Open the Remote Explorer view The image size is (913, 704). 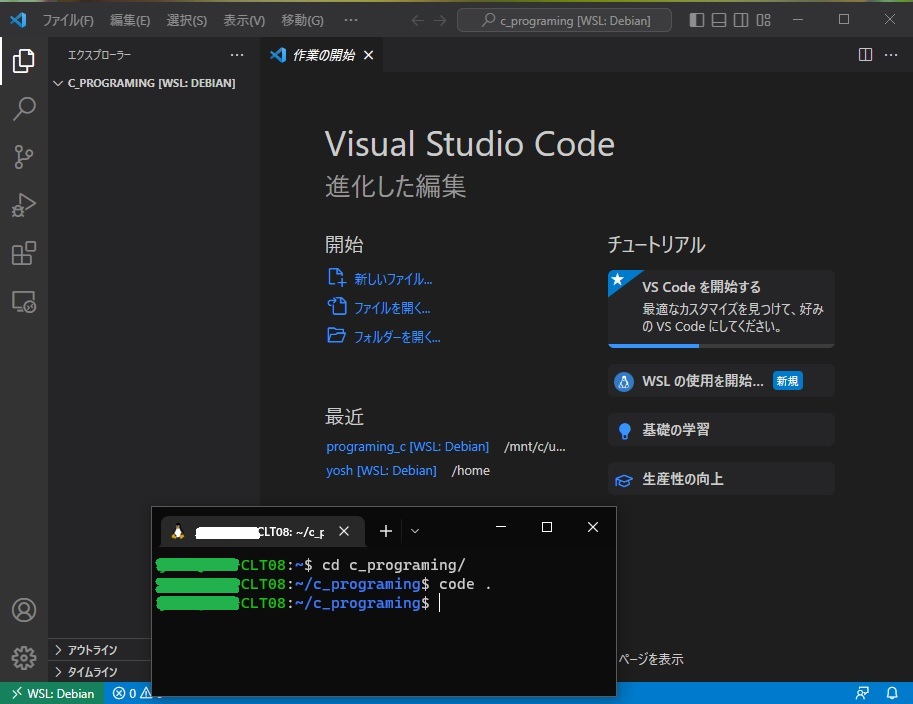point(24,302)
